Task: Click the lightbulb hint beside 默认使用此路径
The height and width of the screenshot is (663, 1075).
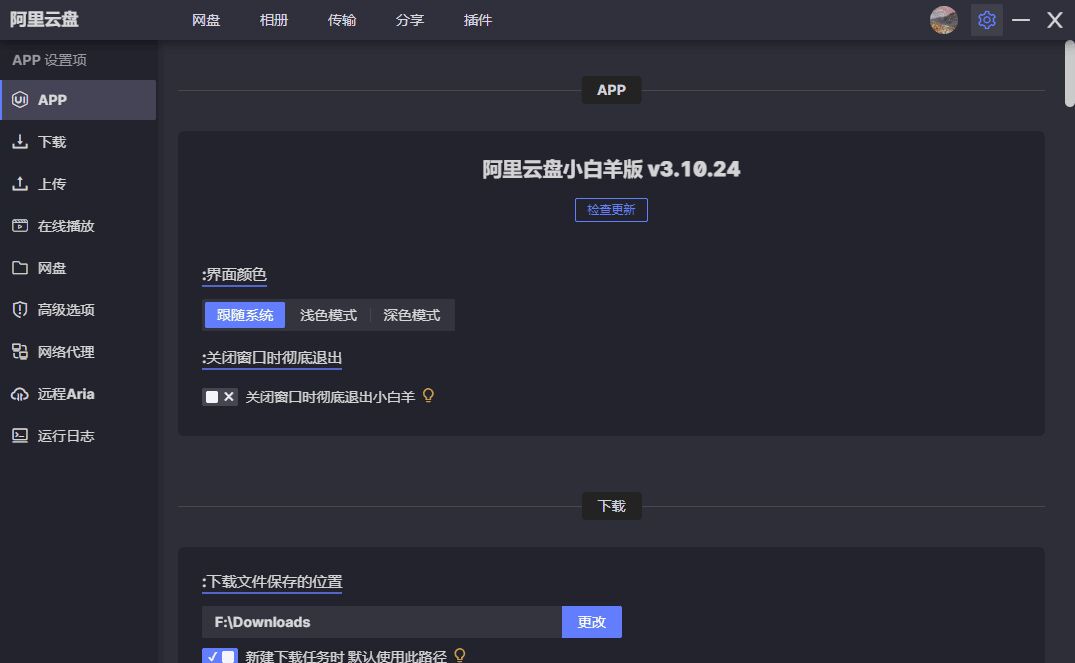Action: 459,655
